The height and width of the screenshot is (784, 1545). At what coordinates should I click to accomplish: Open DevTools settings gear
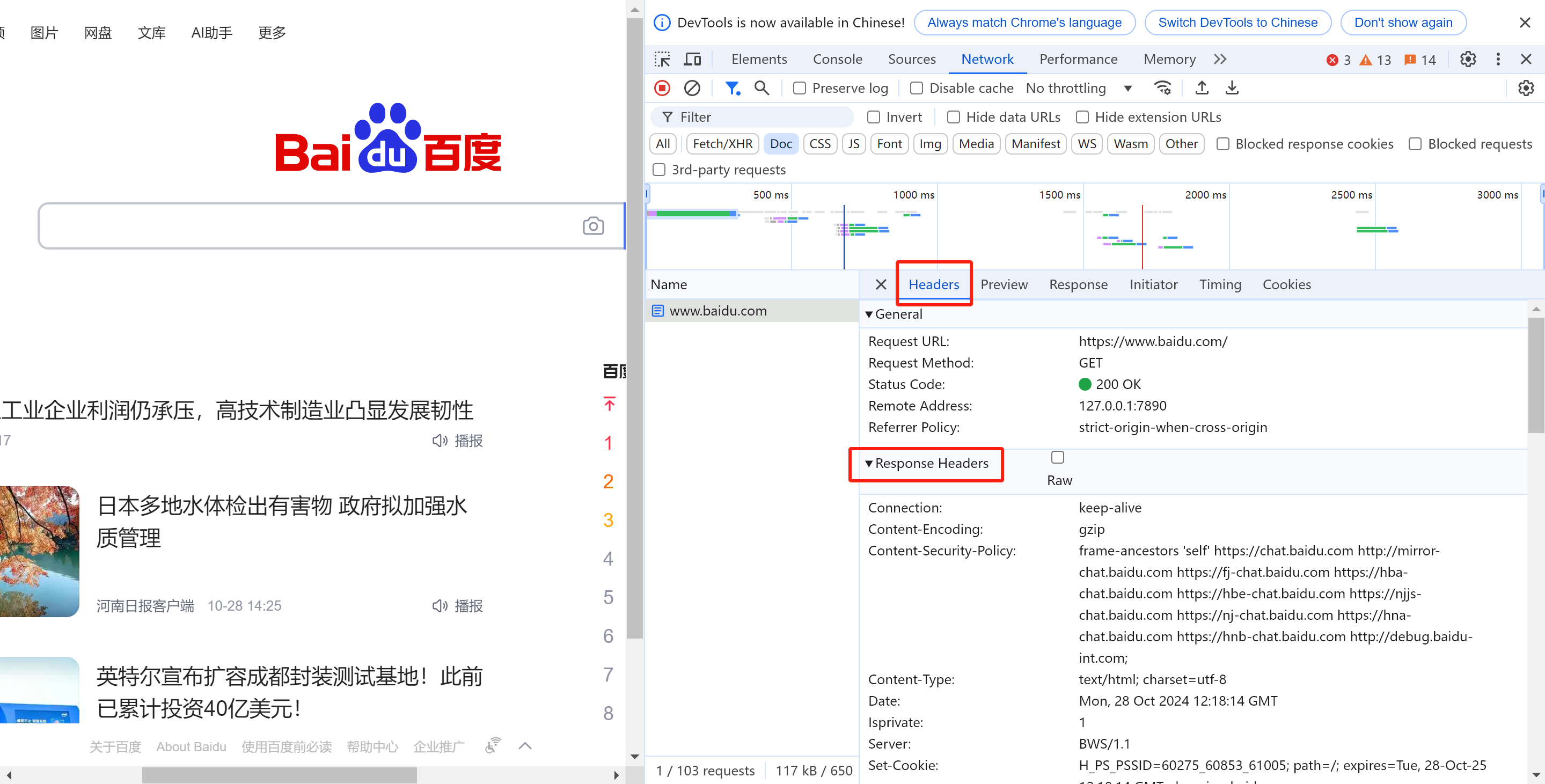click(1468, 60)
